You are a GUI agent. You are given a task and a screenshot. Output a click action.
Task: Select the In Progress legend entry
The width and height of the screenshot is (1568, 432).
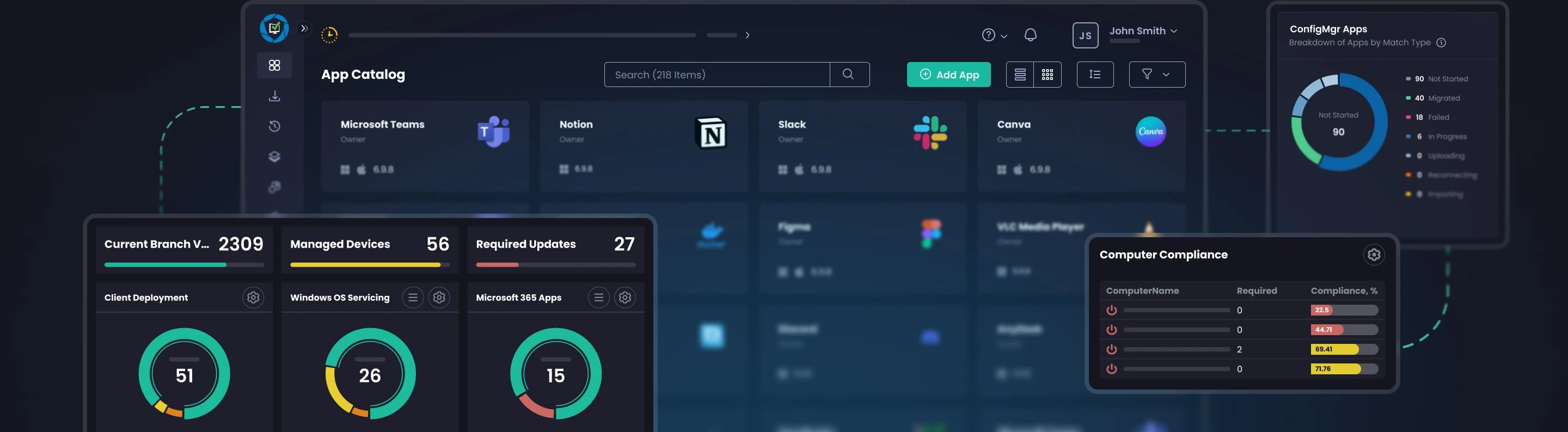point(1436,137)
